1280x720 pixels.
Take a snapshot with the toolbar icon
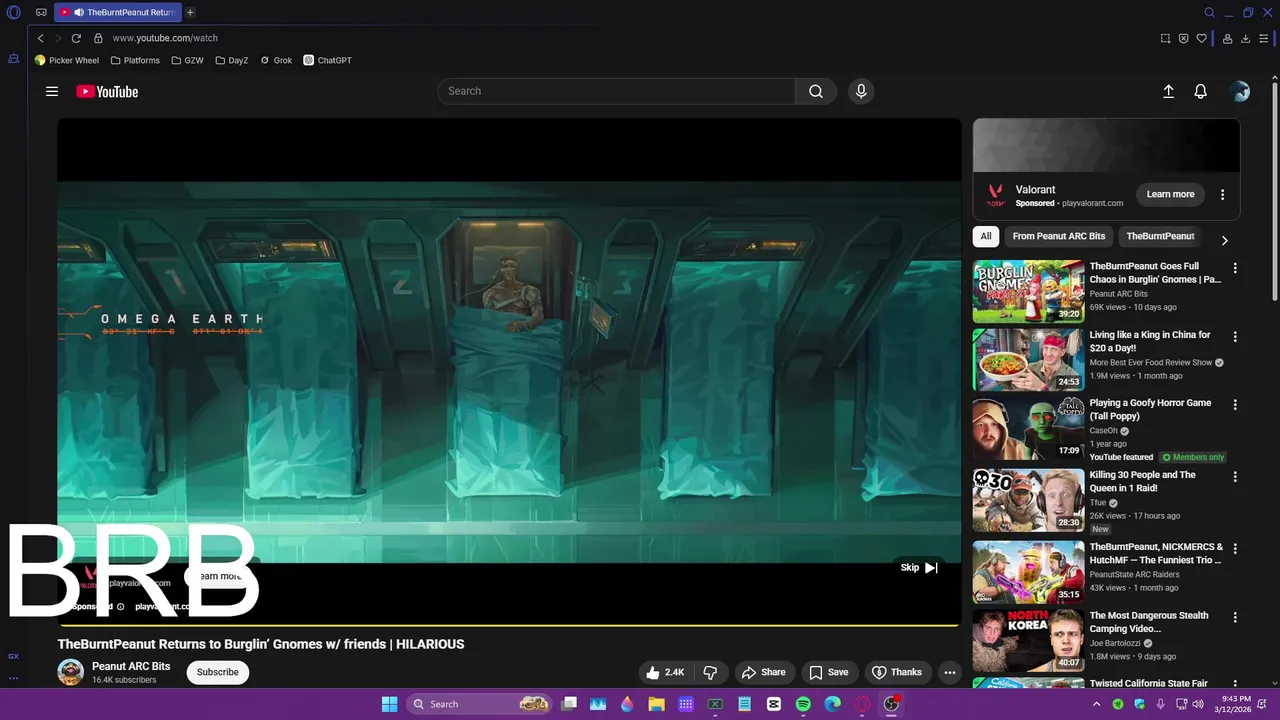1165,38
